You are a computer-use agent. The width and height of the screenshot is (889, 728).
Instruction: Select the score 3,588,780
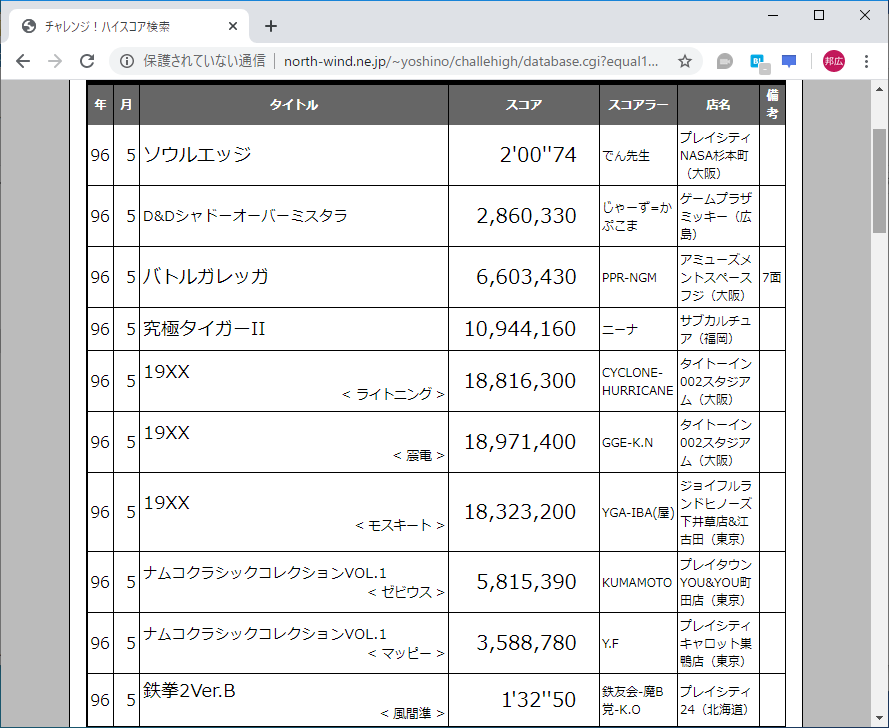tap(526, 643)
